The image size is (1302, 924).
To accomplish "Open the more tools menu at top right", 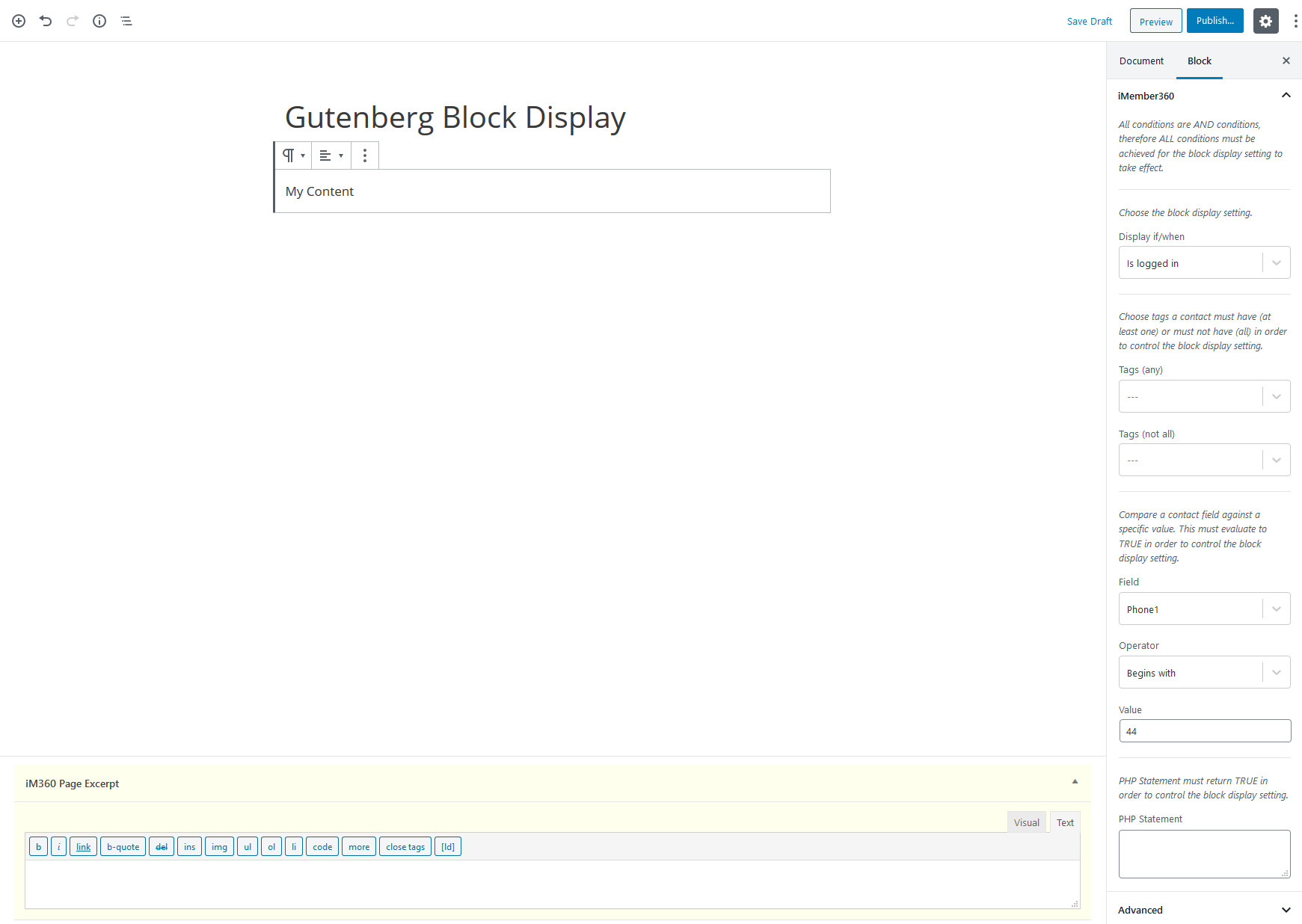I will pyautogui.click(x=1296, y=21).
